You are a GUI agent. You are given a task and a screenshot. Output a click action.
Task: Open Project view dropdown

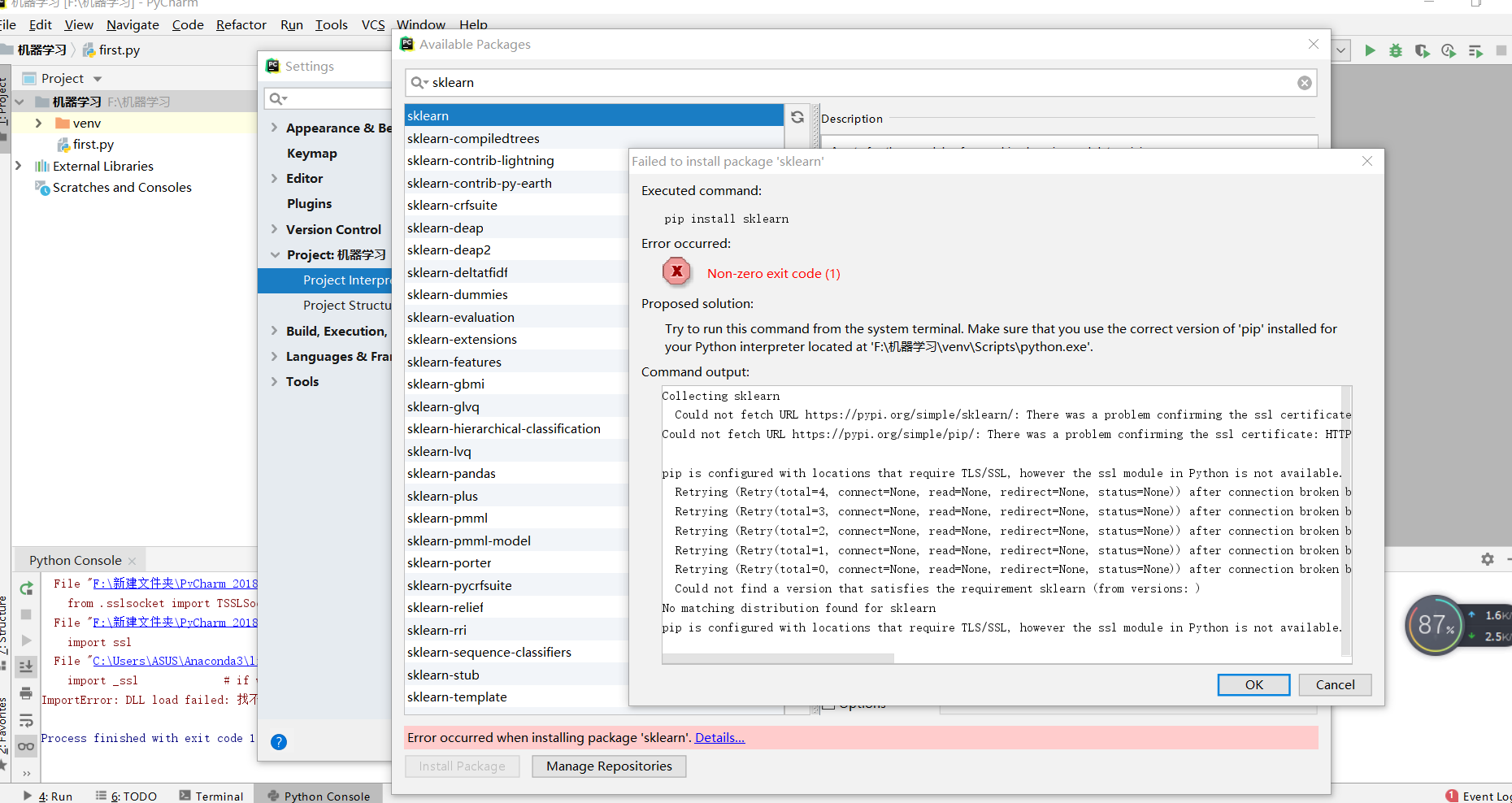point(98,79)
